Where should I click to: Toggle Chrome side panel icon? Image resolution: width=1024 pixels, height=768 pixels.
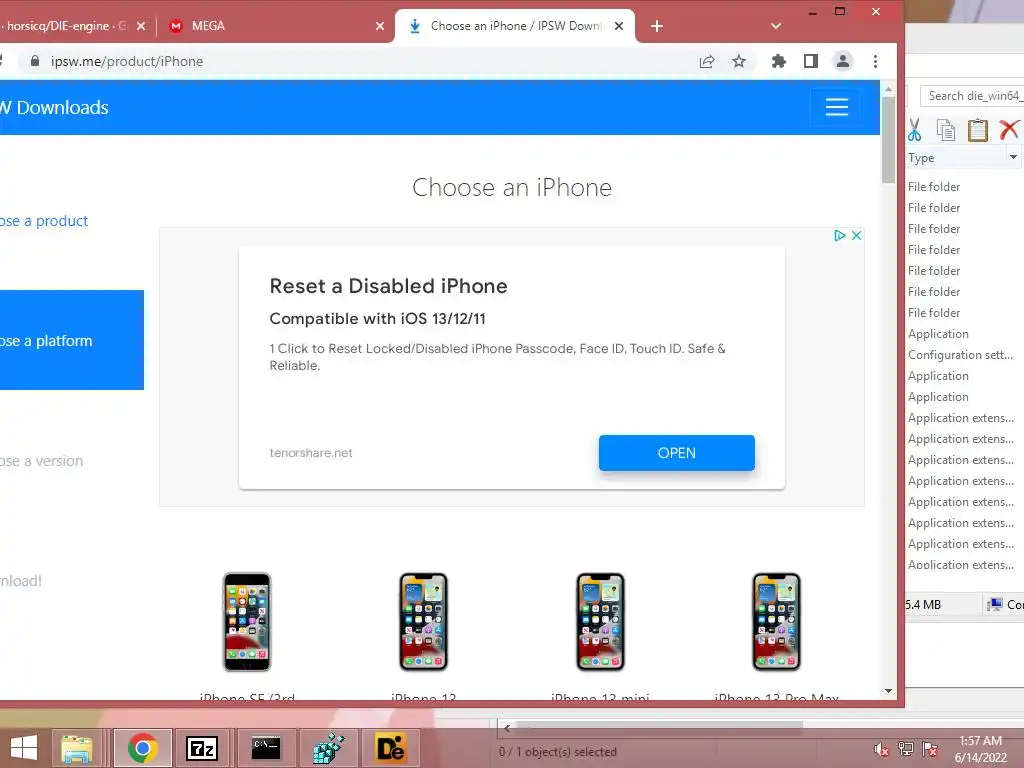[x=810, y=61]
